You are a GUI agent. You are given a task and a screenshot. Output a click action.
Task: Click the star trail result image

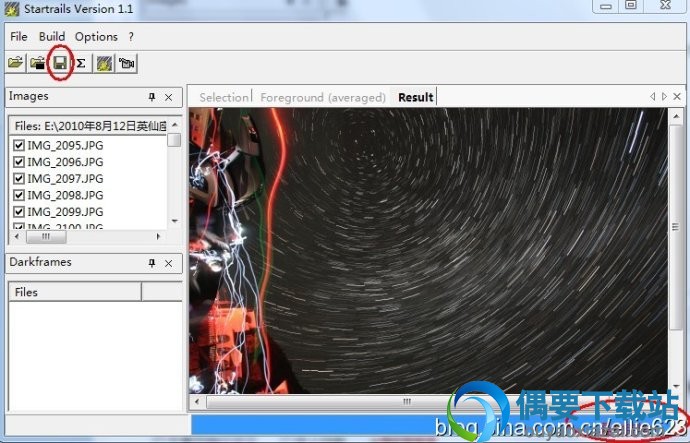click(x=428, y=250)
